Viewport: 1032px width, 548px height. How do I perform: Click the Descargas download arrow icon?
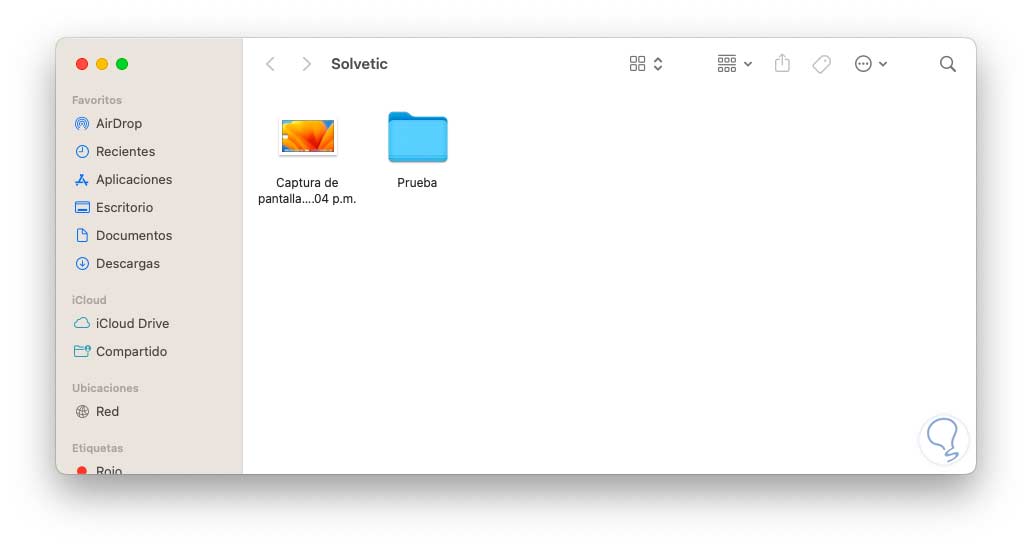coord(82,263)
